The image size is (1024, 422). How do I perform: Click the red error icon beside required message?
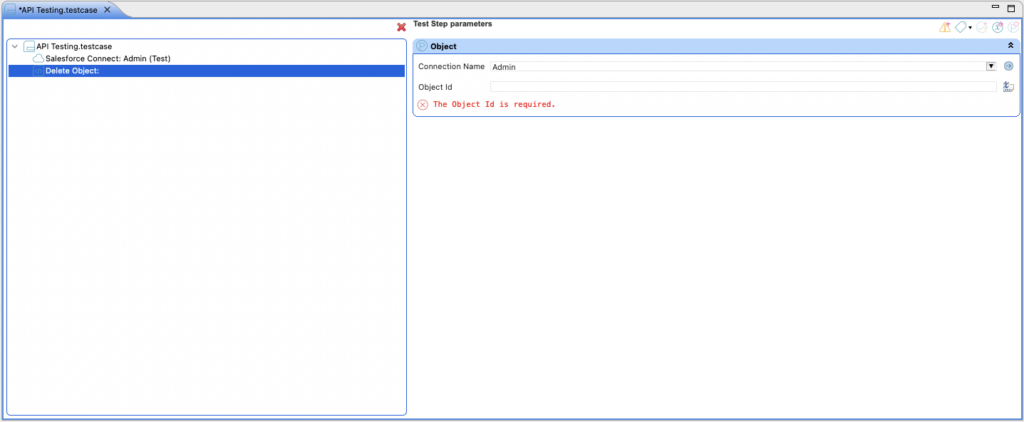423,105
